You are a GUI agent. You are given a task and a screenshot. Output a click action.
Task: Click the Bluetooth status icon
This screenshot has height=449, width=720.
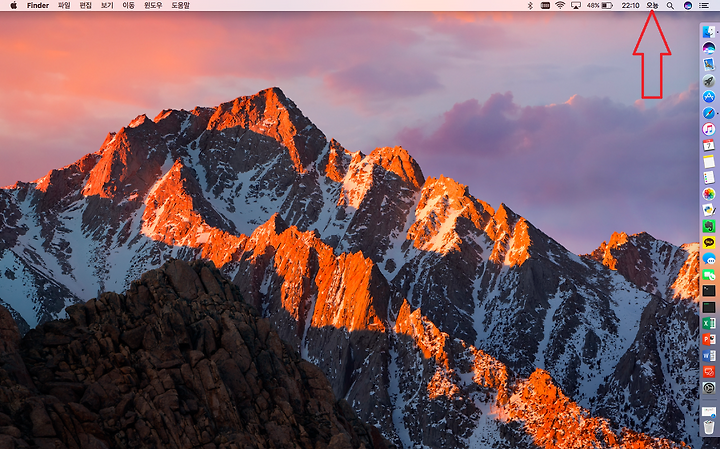pos(530,6)
